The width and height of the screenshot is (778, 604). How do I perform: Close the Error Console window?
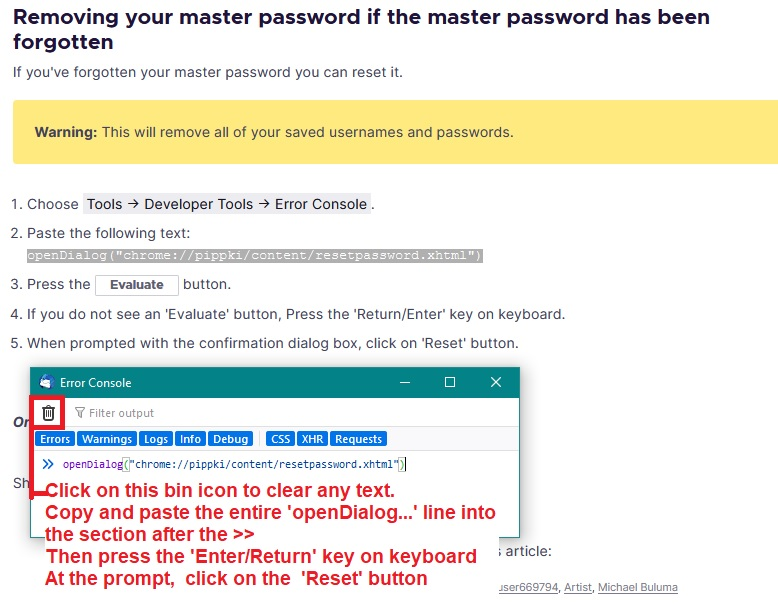pos(496,382)
